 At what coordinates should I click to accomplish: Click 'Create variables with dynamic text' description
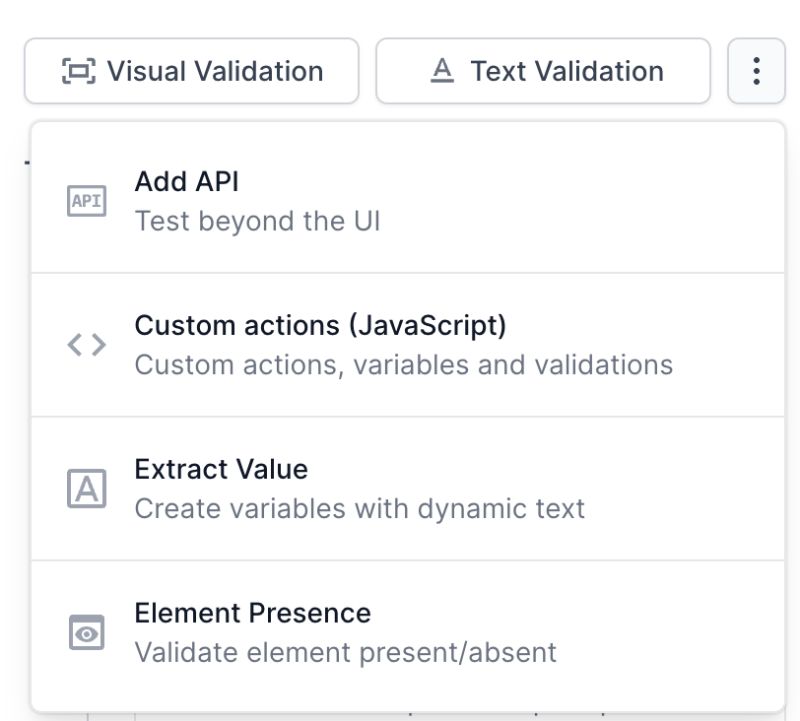[359, 509]
